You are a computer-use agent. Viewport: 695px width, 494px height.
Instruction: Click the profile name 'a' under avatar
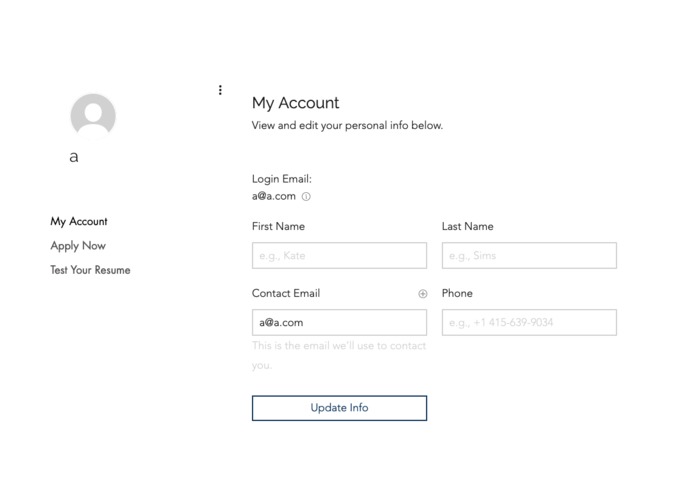[x=74, y=156]
